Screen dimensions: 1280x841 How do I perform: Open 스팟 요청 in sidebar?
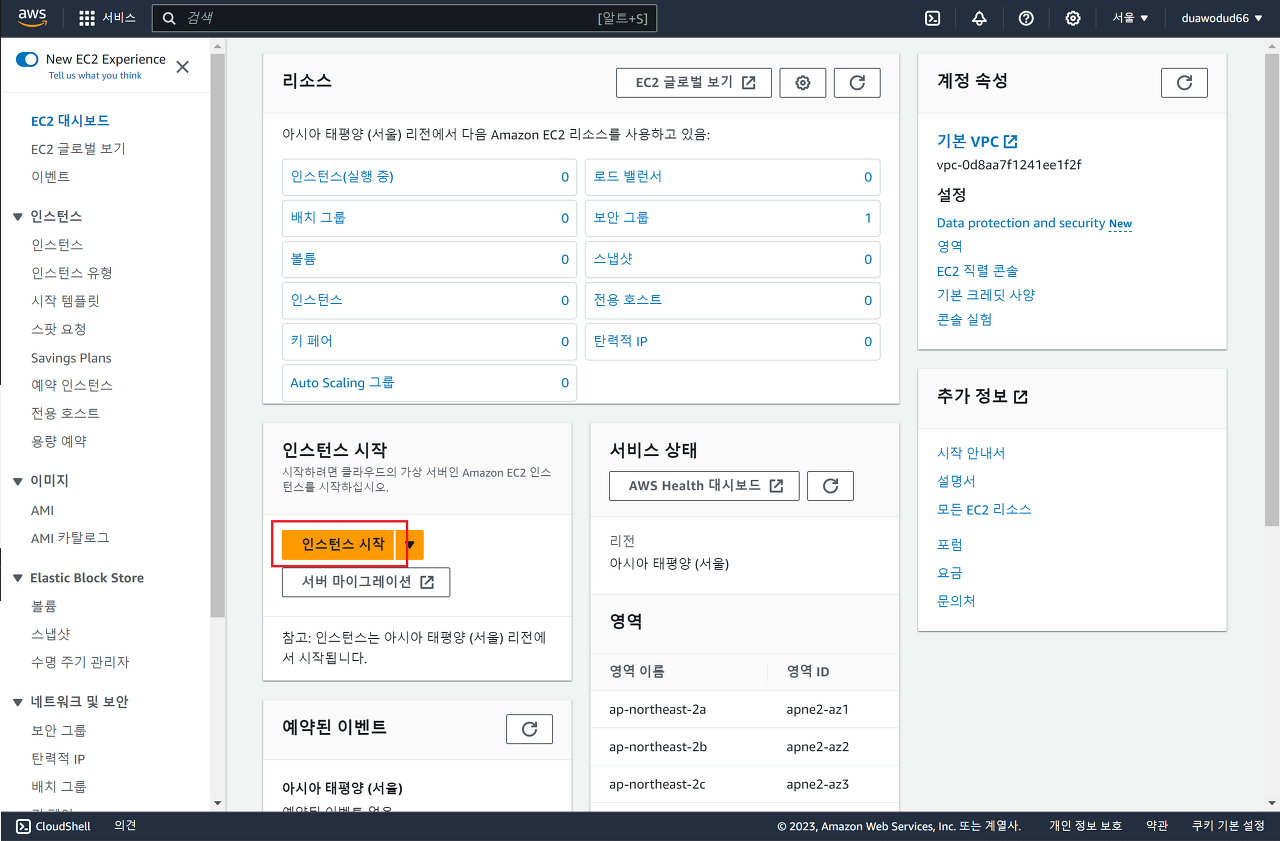[x=59, y=329]
